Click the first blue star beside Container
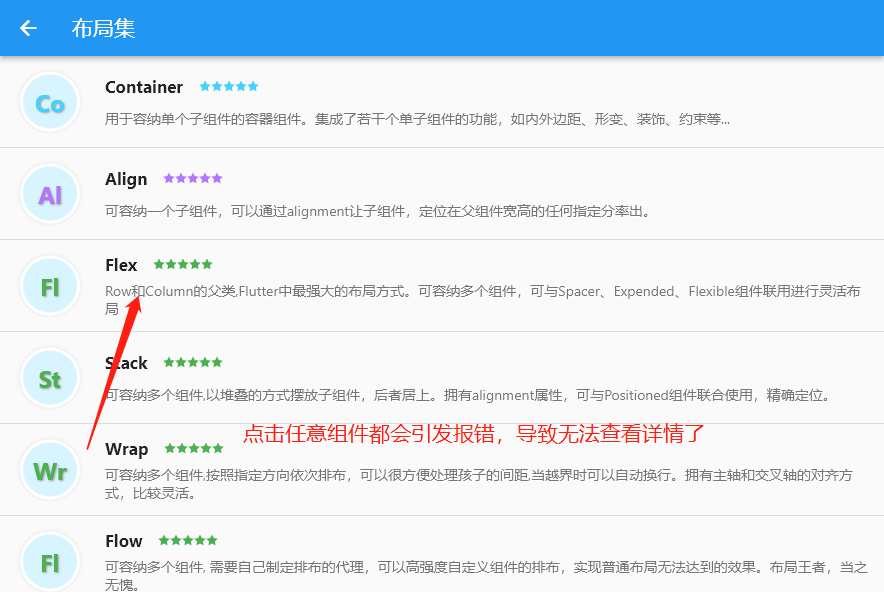884x592 pixels. (x=205, y=86)
